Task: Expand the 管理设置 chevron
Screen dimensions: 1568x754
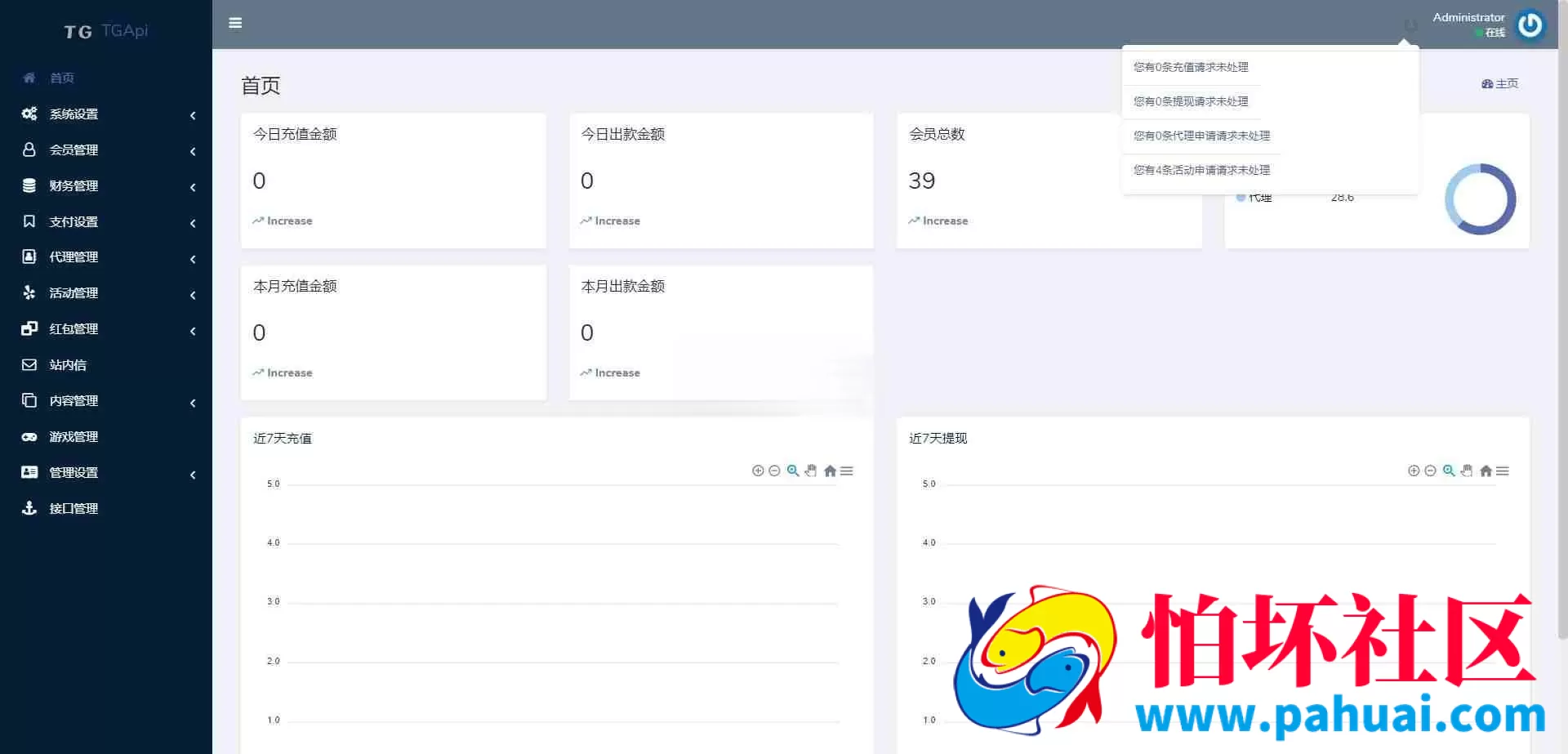Action: pyautogui.click(x=193, y=475)
